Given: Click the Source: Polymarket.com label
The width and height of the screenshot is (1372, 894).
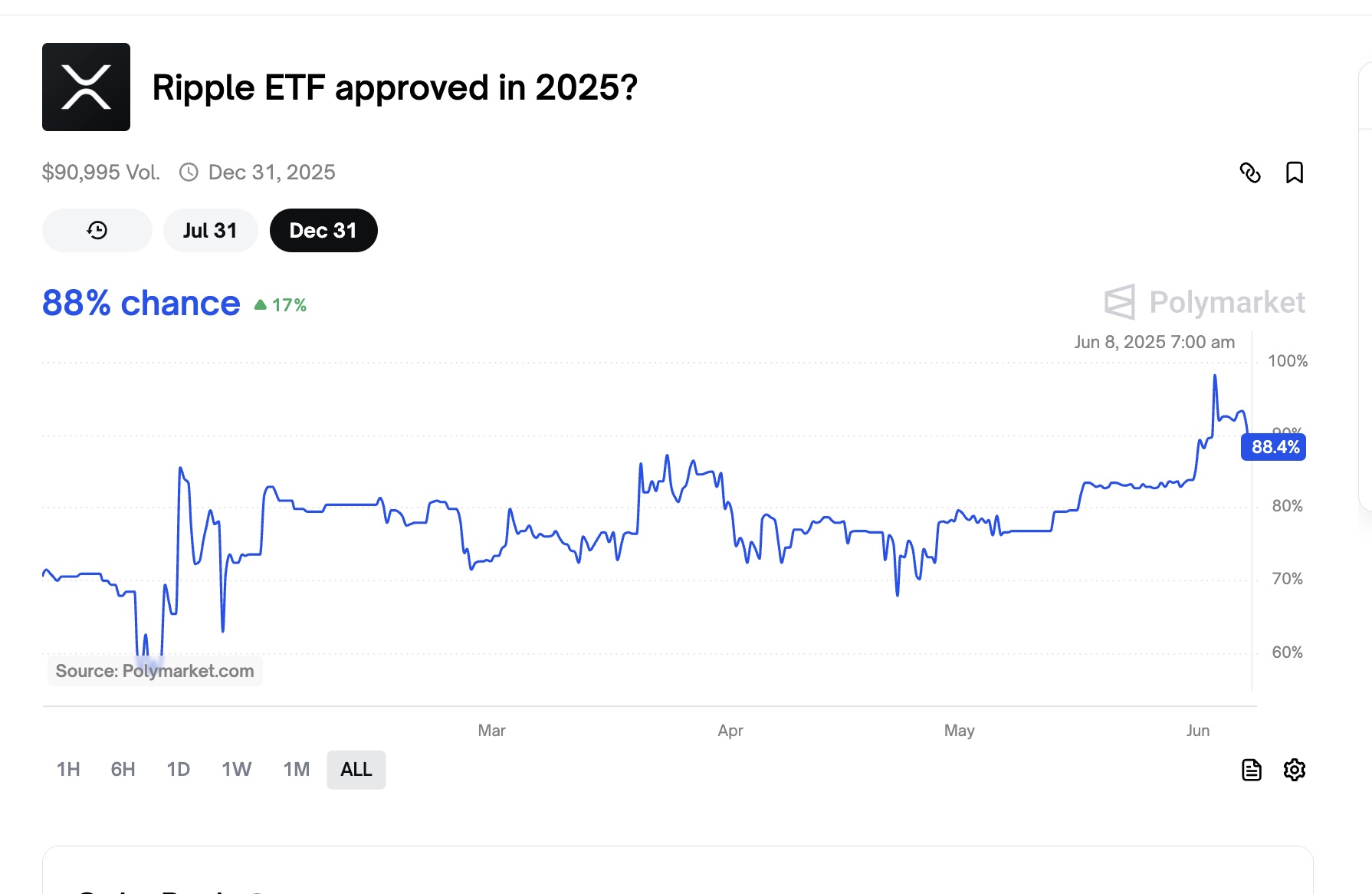Looking at the screenshot, I should coord(155,671).
